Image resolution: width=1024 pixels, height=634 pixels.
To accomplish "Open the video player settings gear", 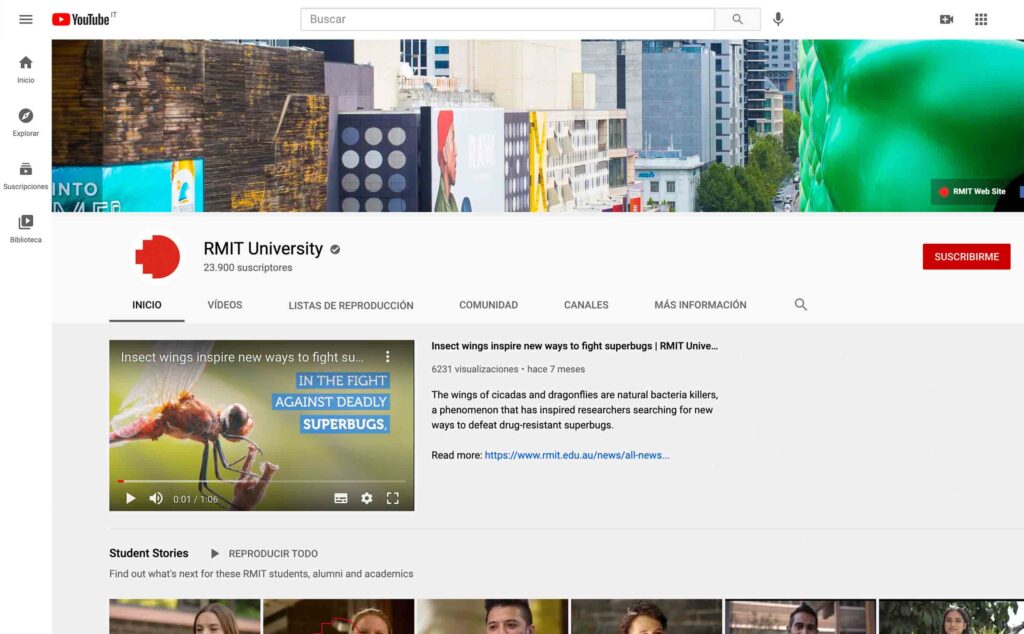I will [x=366, y=498].
